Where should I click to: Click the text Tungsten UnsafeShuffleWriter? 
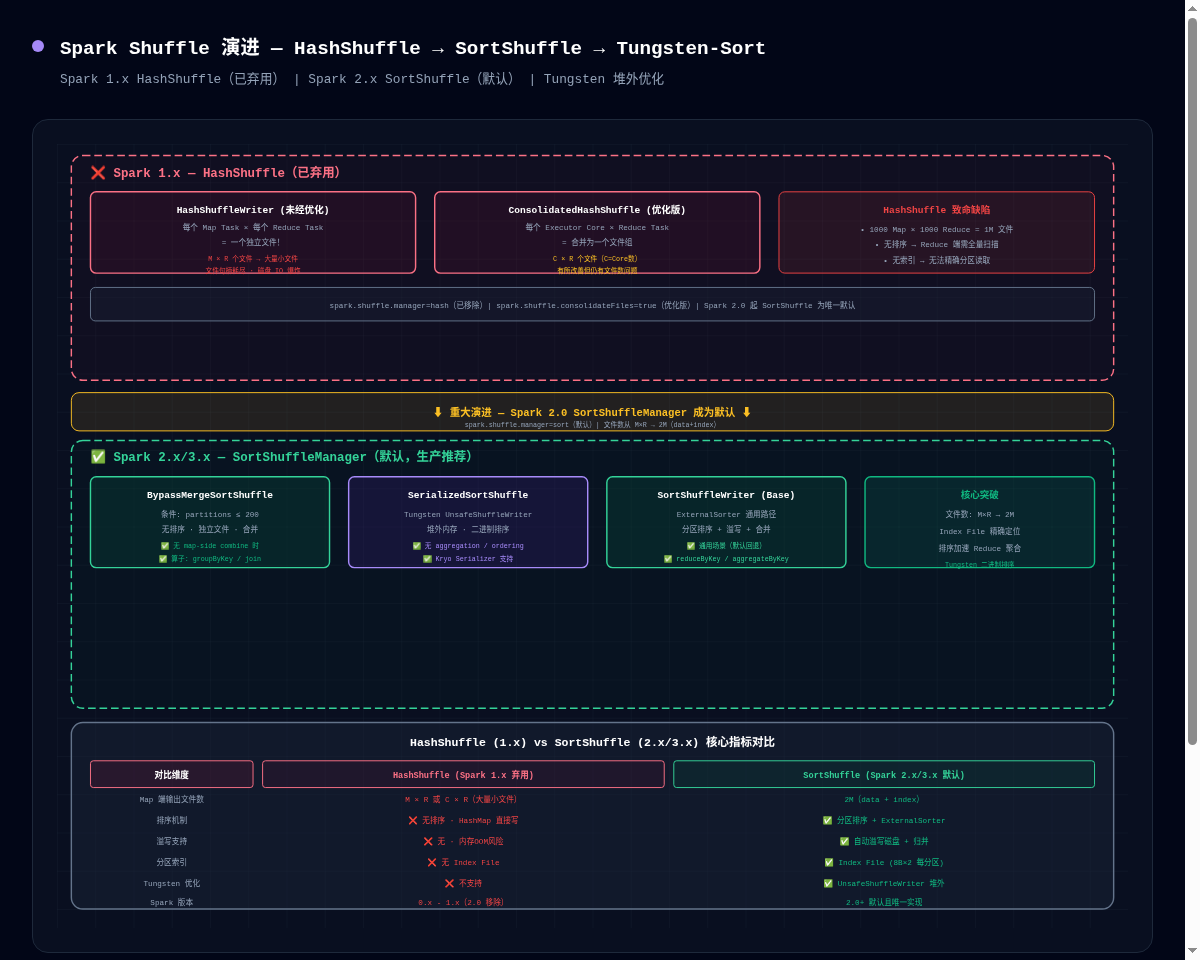point(468,514)
